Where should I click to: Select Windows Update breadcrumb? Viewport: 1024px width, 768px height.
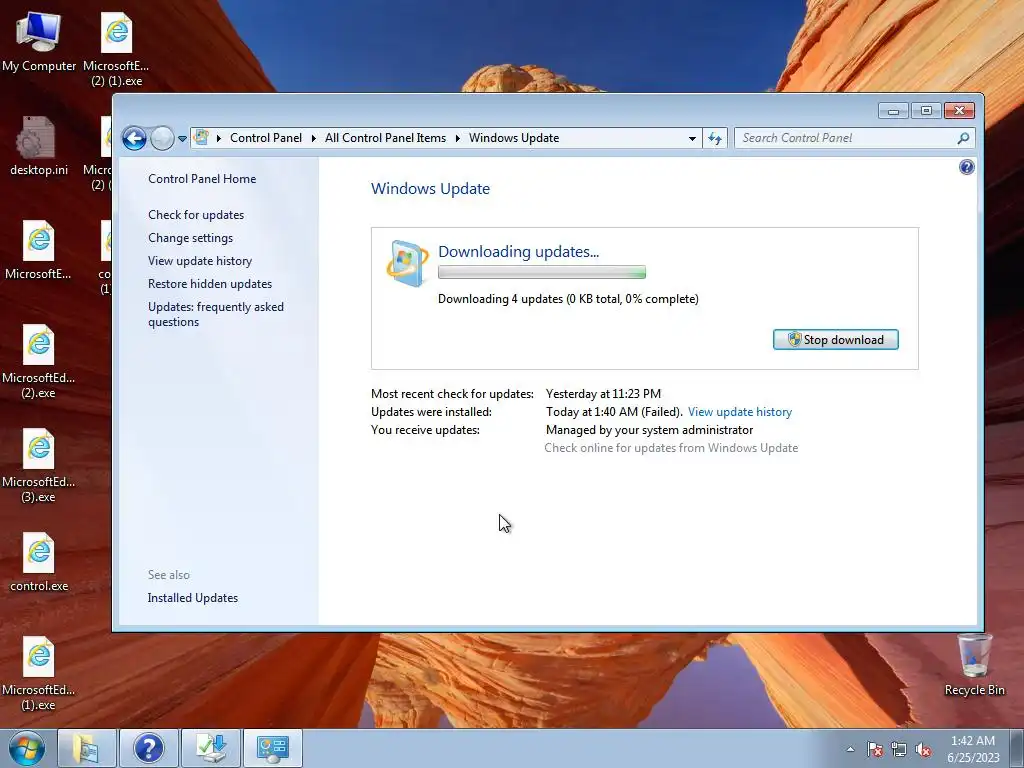point(514,138)
